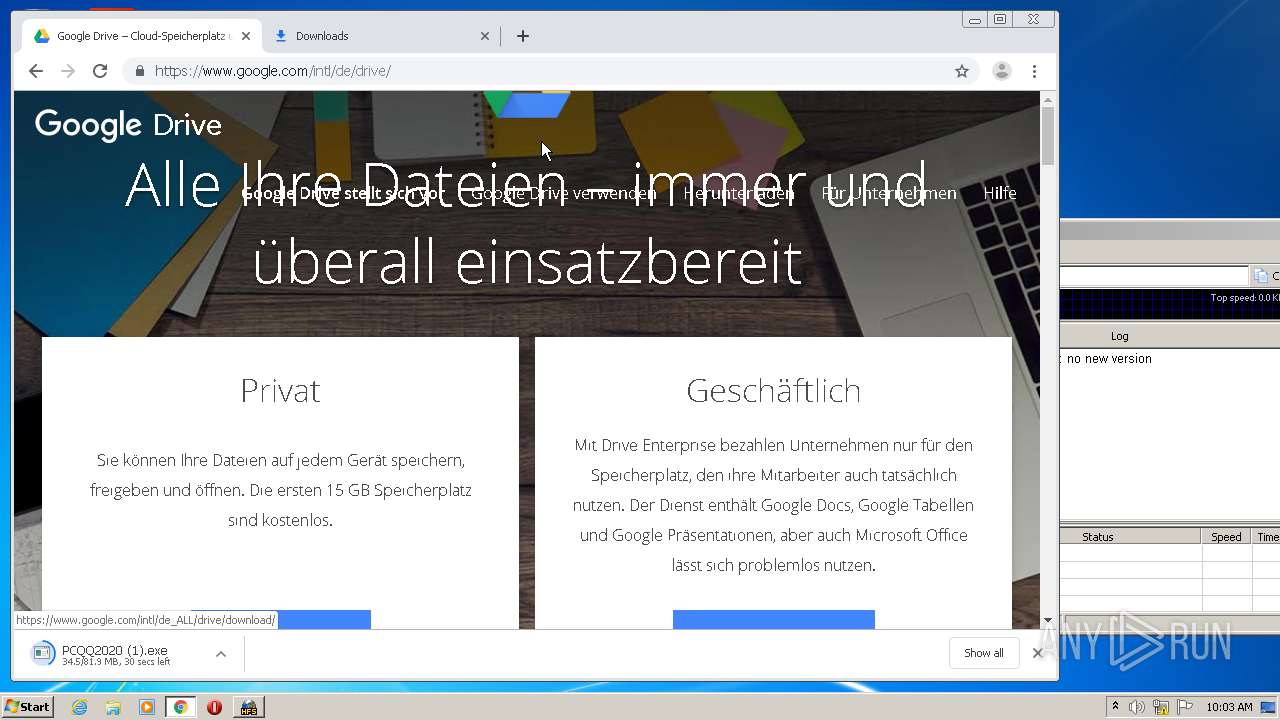Image resolution: width=1280 pixels, height=720 pixels.
Task: Click the blue button under Privat
Action: 280,619
